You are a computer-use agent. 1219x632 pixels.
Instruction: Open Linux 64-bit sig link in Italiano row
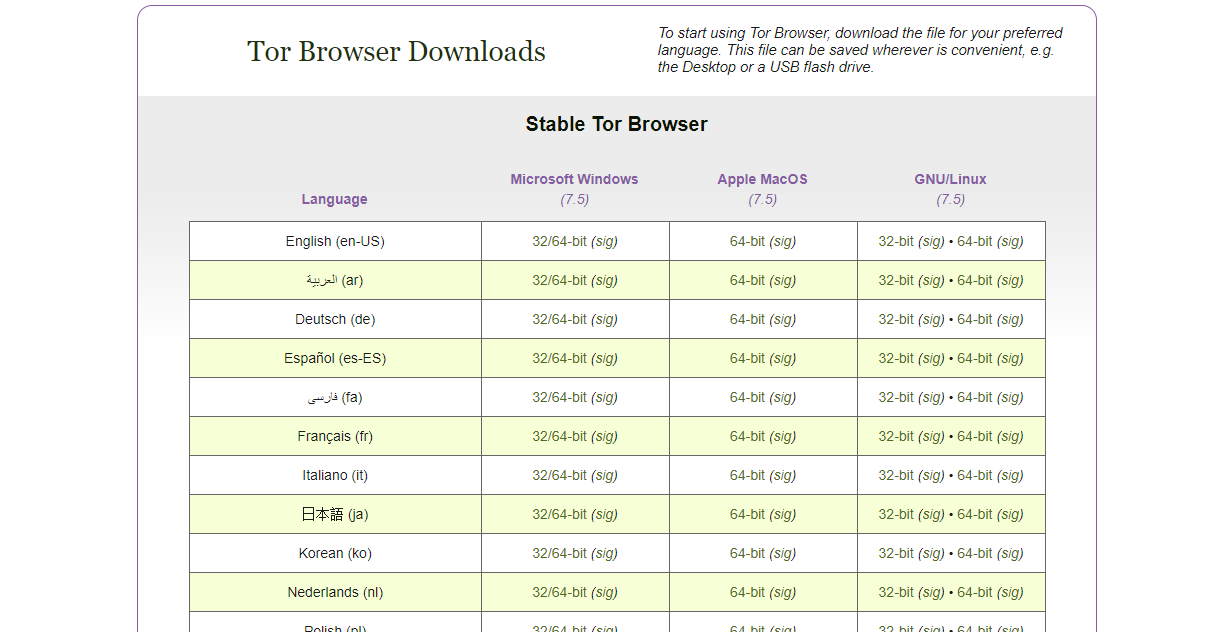(x=1010, y=475)
